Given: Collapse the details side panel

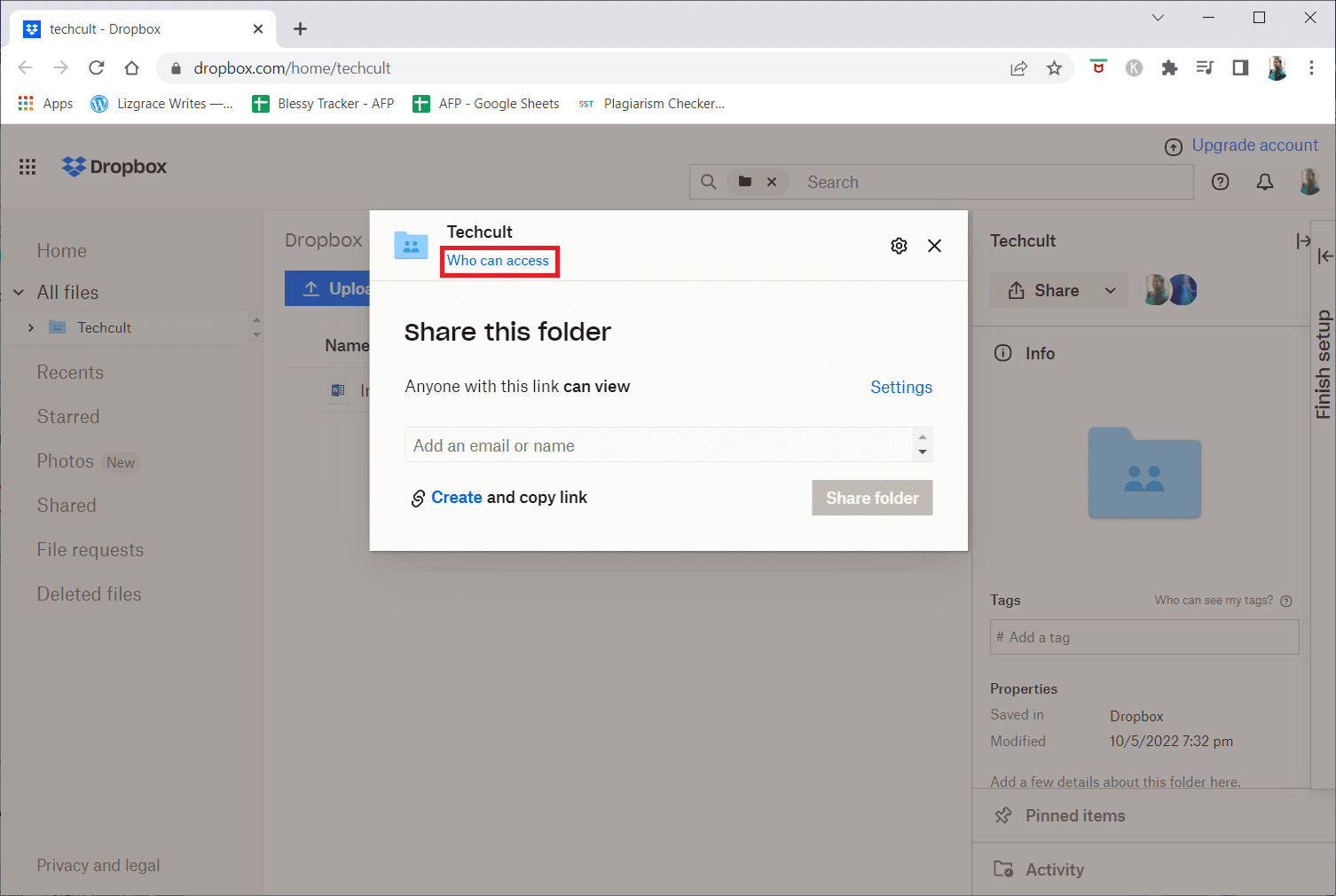Looking at the screenshot, I should [1302, 241].
